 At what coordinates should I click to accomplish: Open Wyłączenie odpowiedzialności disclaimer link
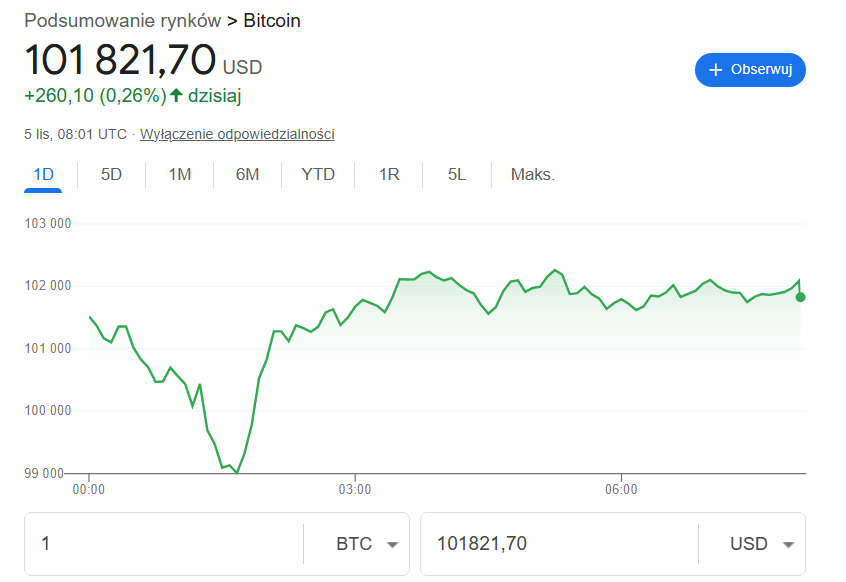coord(237,134)
